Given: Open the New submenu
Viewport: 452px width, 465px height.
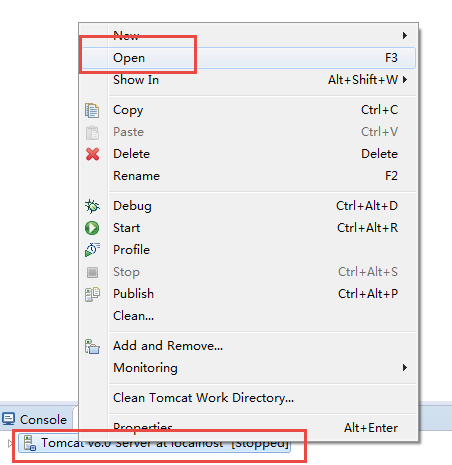Looking at the screenshot, I should tap(248, 35).
